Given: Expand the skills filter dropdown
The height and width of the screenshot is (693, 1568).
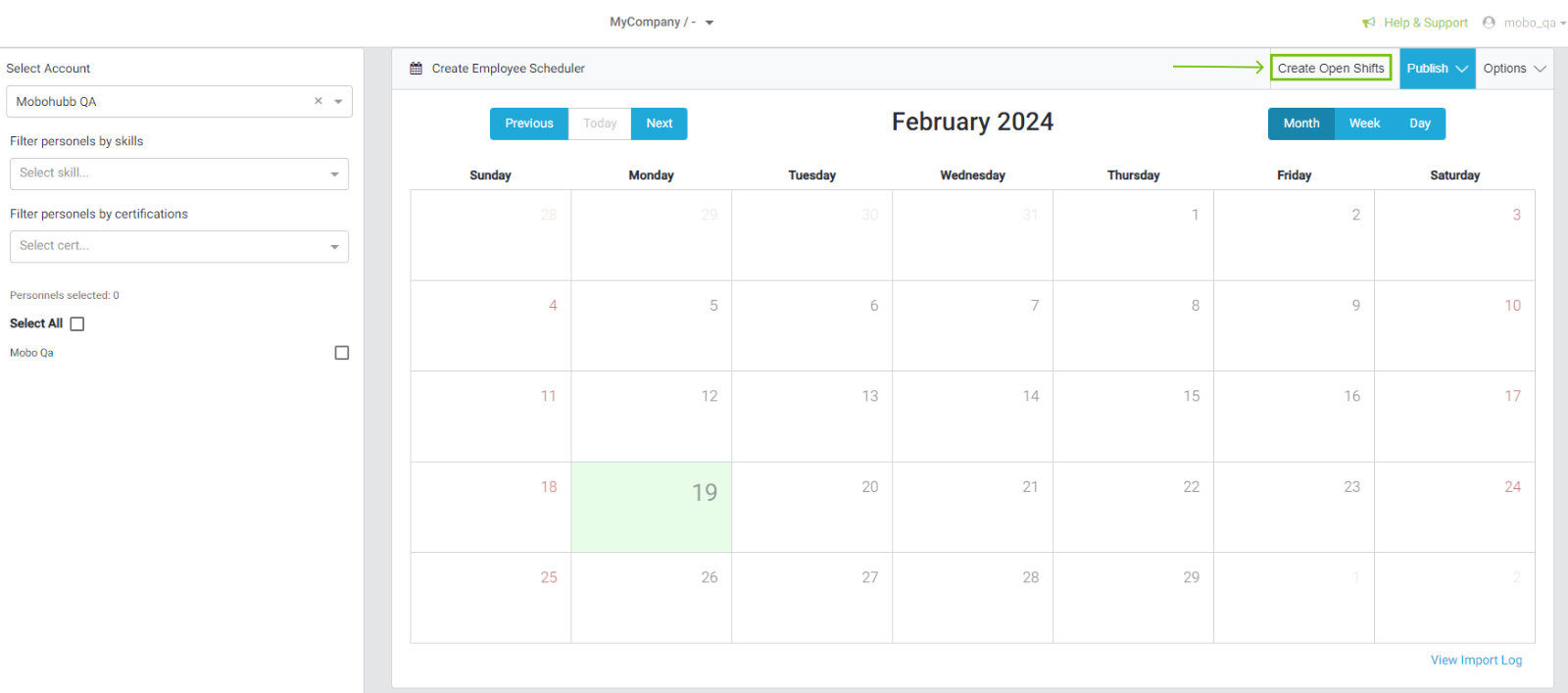Looking at the screenshot, I should click(334, 174).
